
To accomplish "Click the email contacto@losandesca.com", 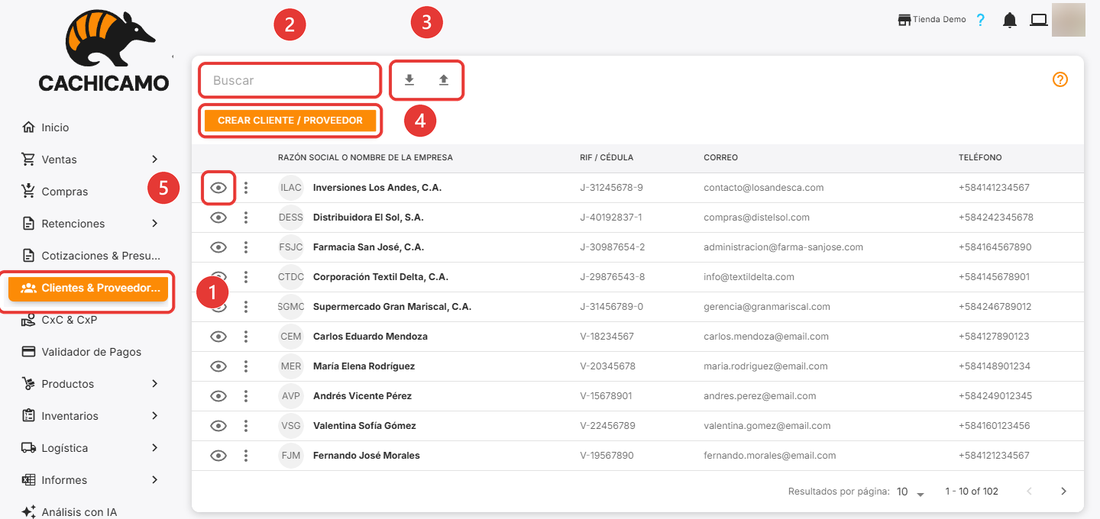I will point(763,188).
